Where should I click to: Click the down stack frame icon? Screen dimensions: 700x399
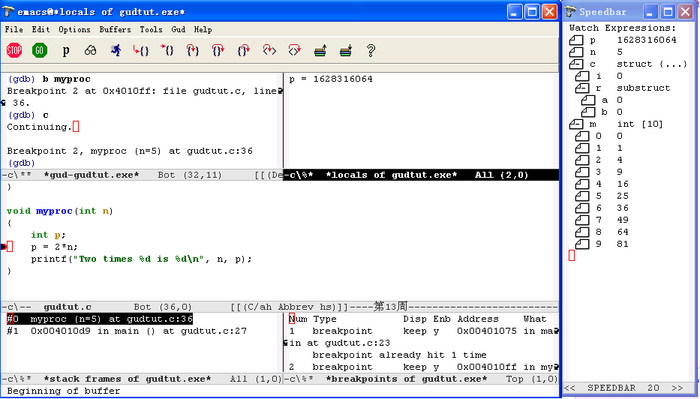346,50
